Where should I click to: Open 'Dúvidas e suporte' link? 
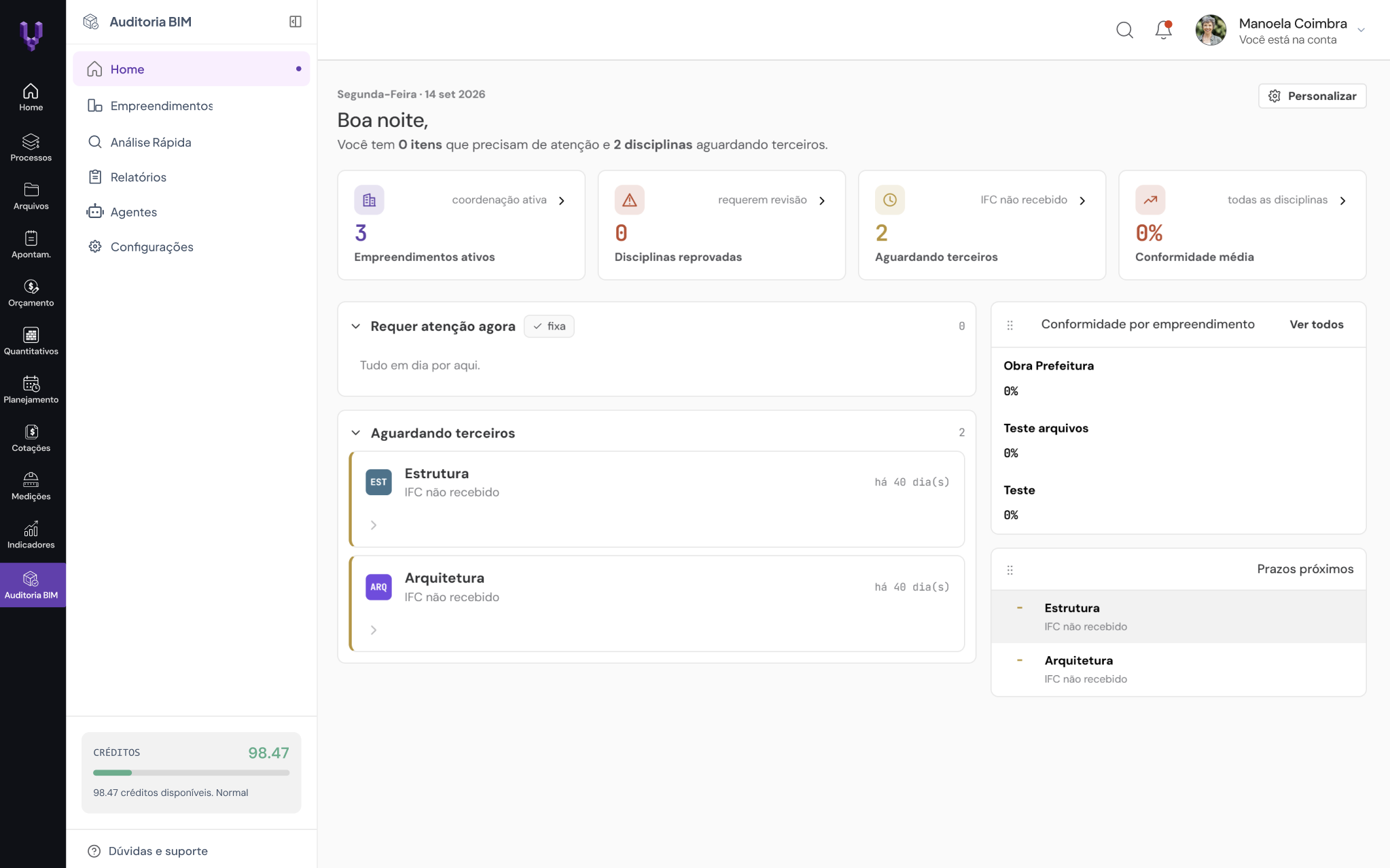pos(148,851)
